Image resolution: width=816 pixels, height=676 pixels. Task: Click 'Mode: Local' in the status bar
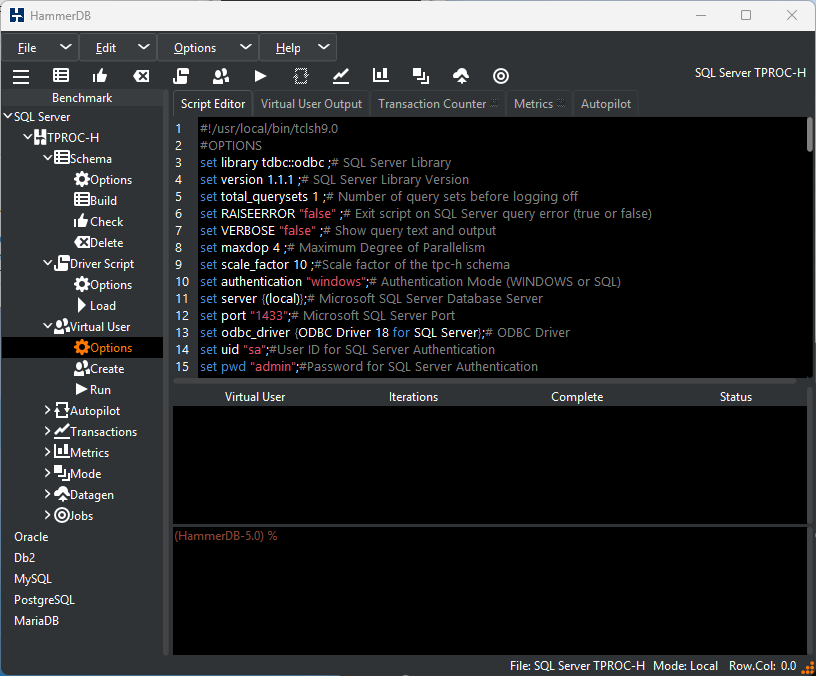point(685,666)
